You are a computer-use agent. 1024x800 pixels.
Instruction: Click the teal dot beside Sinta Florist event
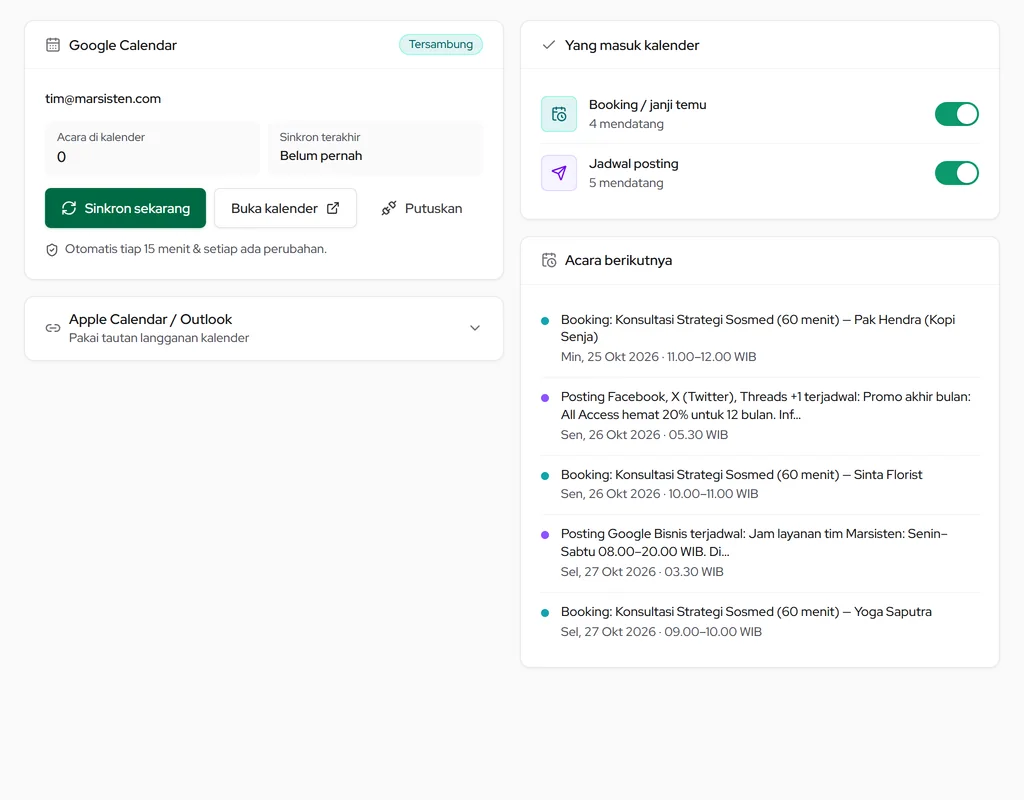click(x=545, y=475)
